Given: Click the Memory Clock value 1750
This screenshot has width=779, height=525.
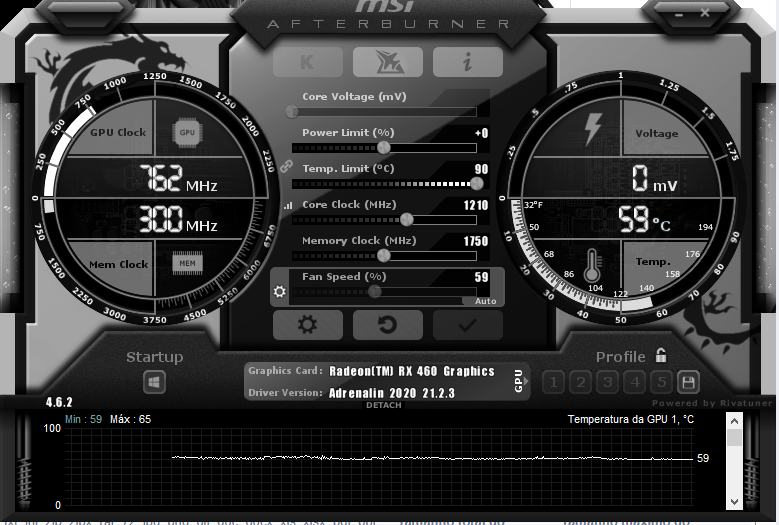Looking at the screenshot, I should (x=475, y=241).
